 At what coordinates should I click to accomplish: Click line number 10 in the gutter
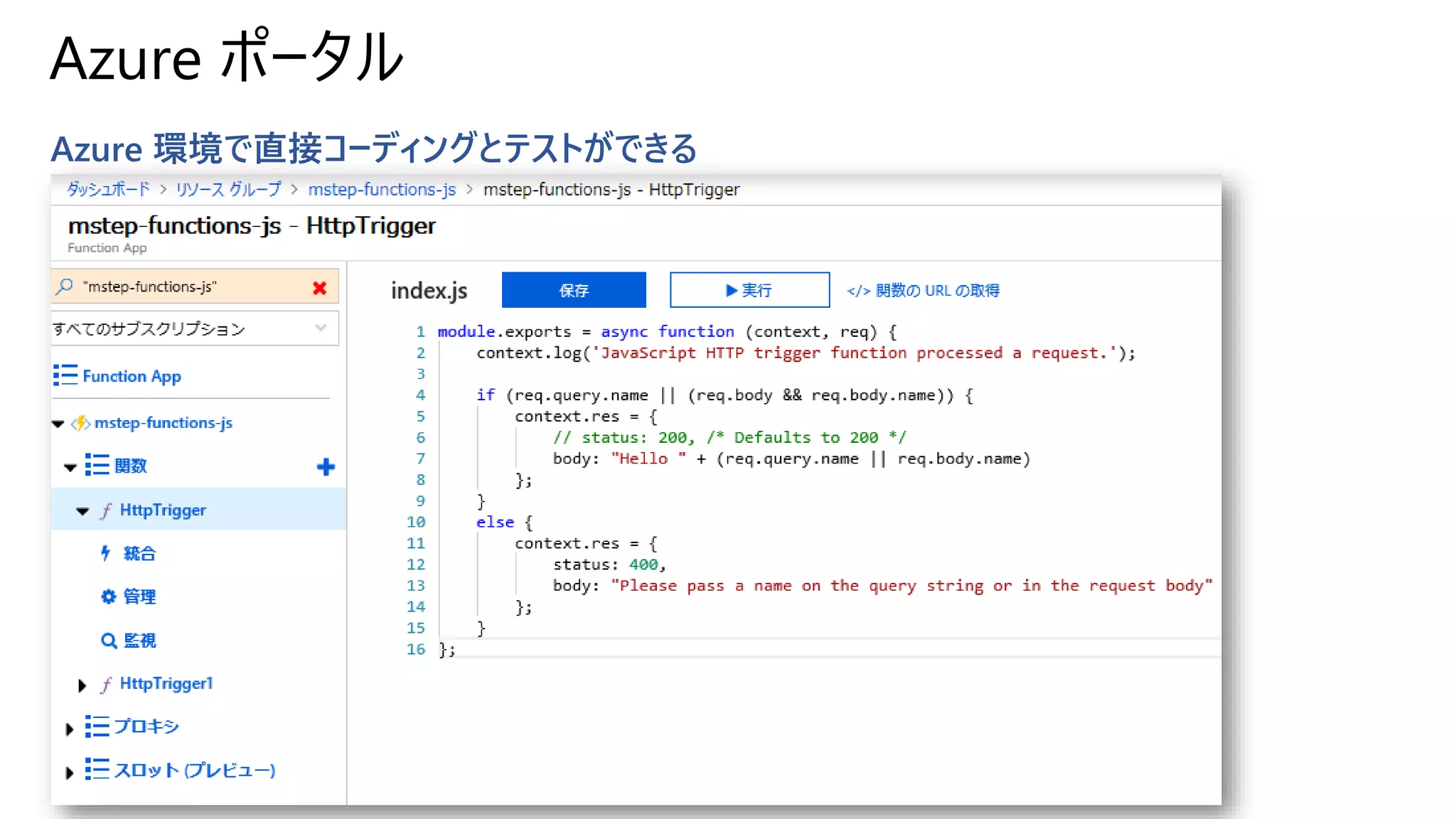(x=416, y=523)
